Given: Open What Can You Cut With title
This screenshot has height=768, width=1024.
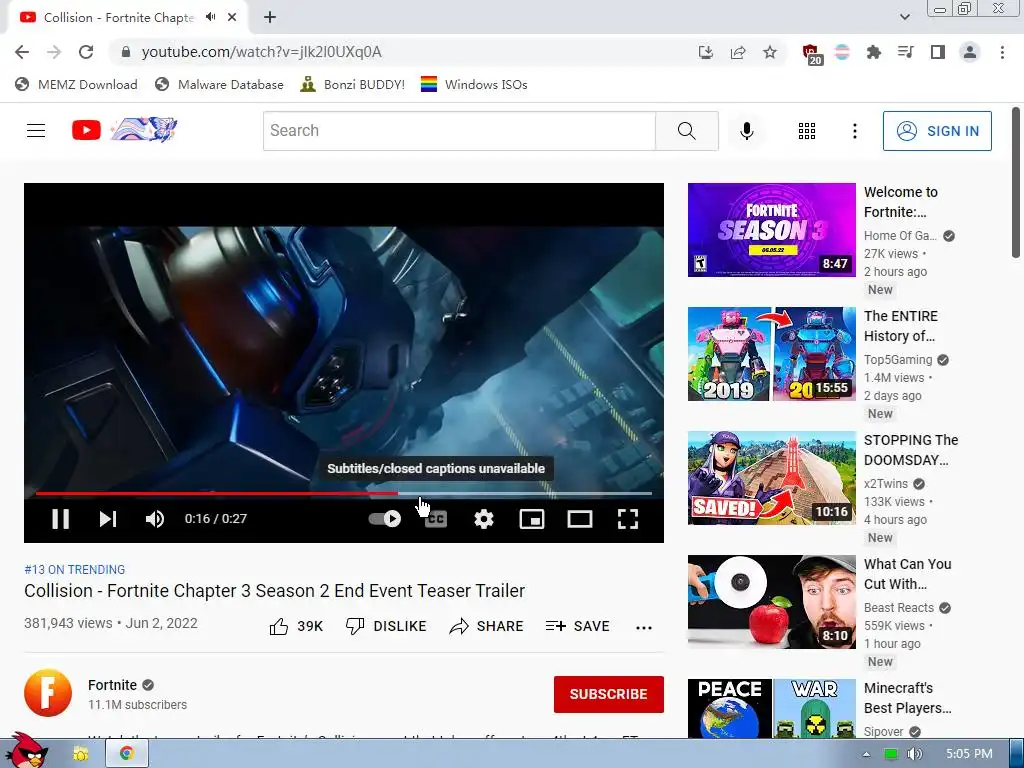Looking at the screenshot, I should pyautogui.click(x=908, y=574).
